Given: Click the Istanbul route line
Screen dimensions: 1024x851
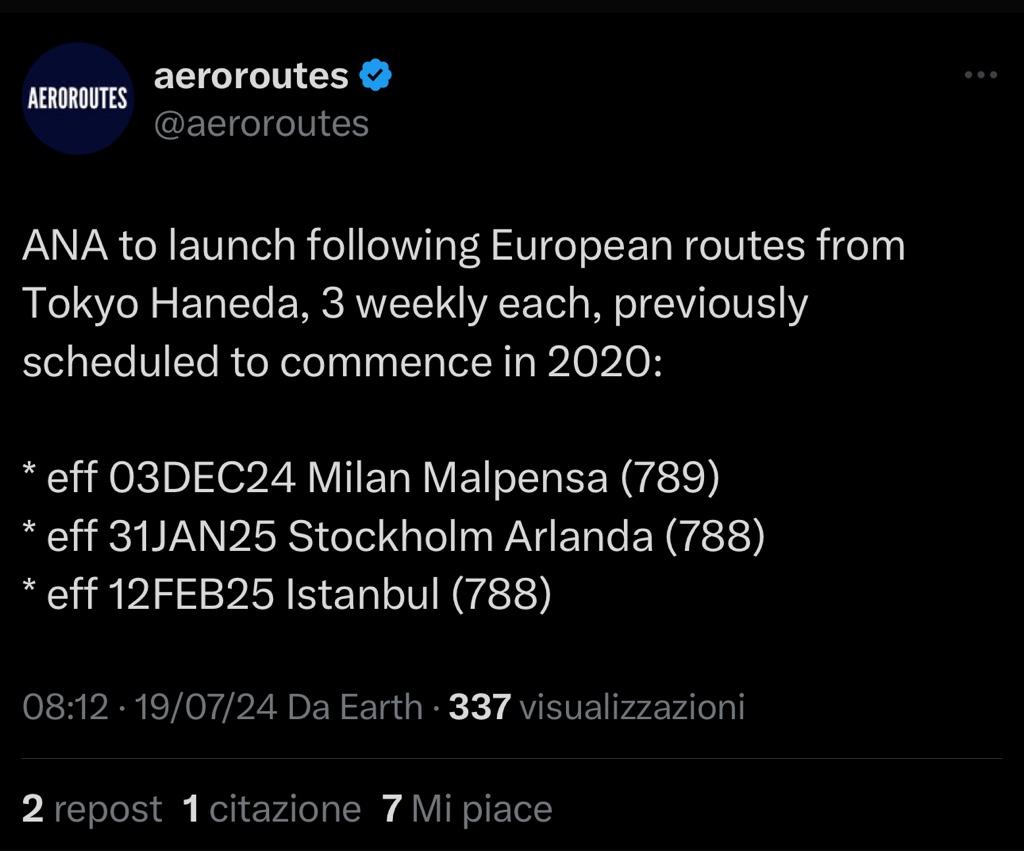Looking at the screenshot, I should (x=287, y=594).
